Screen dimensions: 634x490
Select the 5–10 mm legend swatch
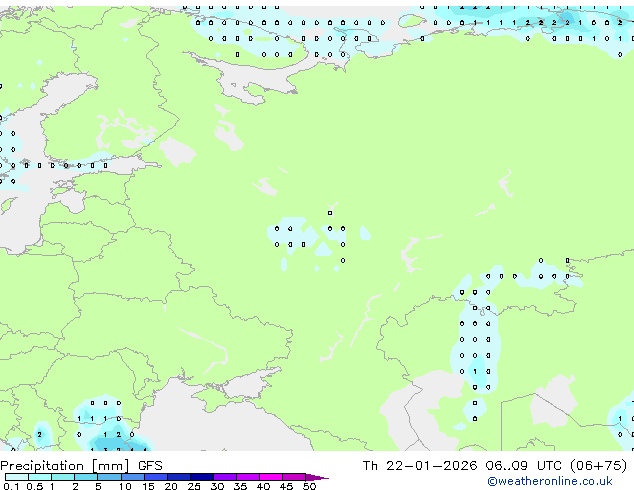(x=109, y=477)
